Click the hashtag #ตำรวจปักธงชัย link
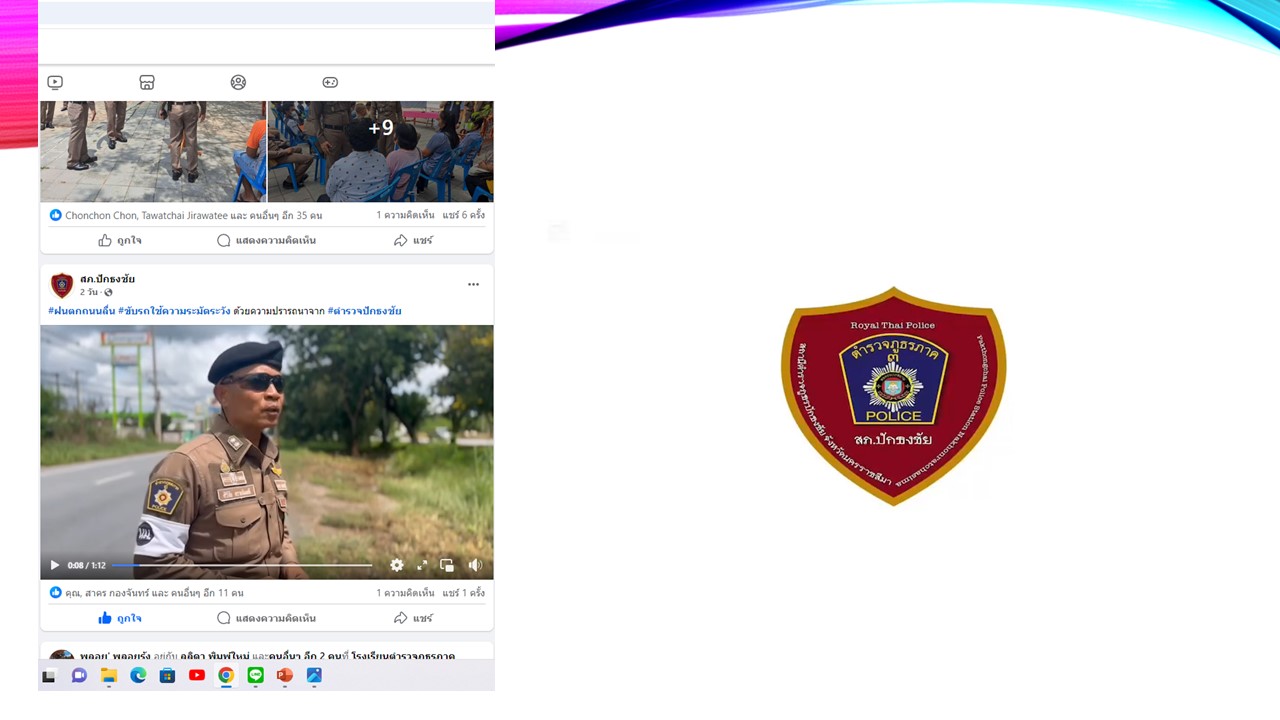 [365, 311]
